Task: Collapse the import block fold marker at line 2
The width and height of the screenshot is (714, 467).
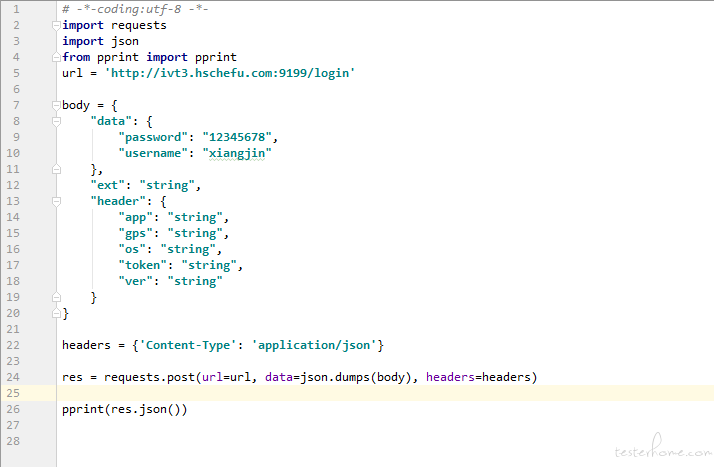Action: click(56, 25)
